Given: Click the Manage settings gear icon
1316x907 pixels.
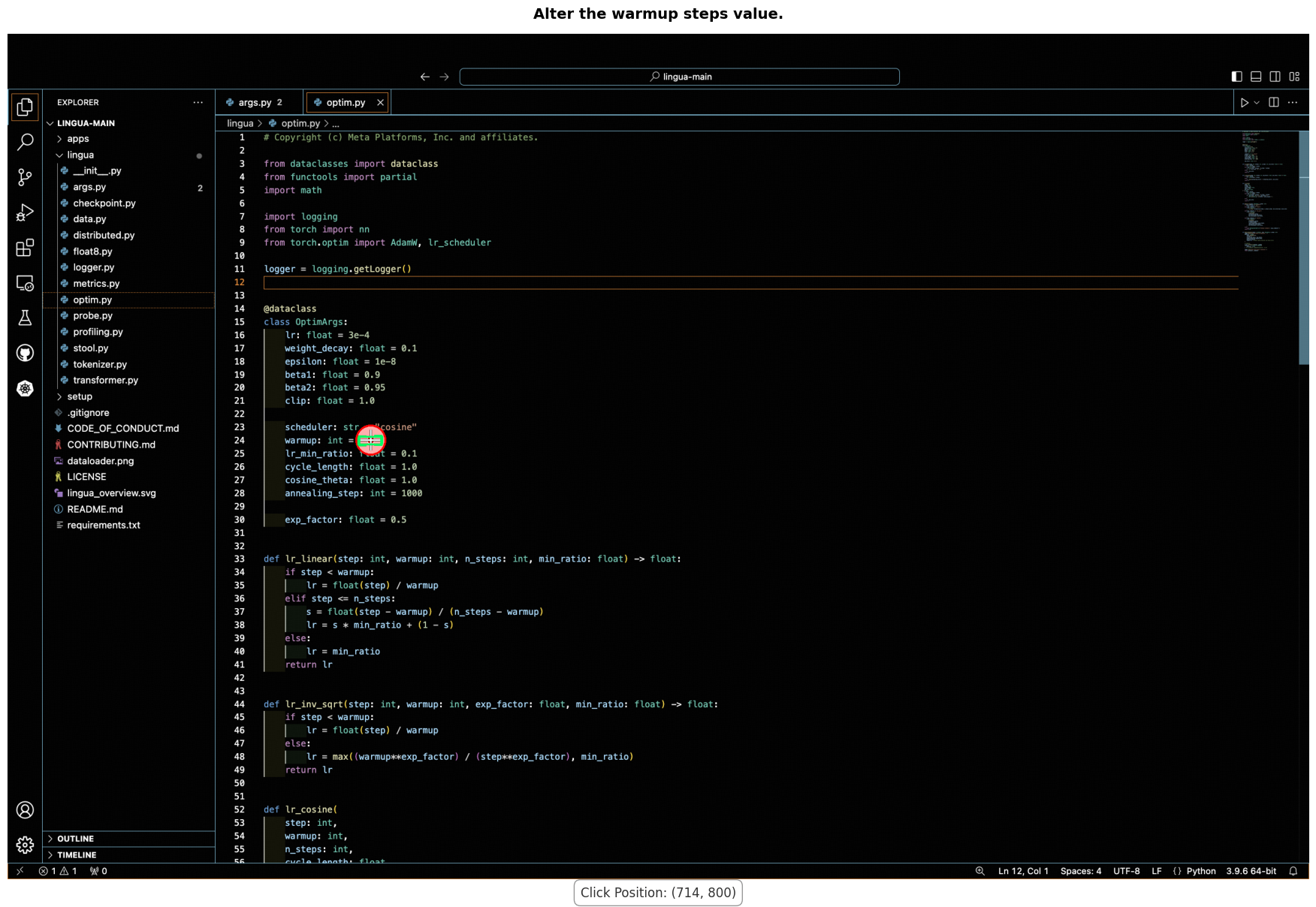Looking at the screenshot, I should point(25,845).
